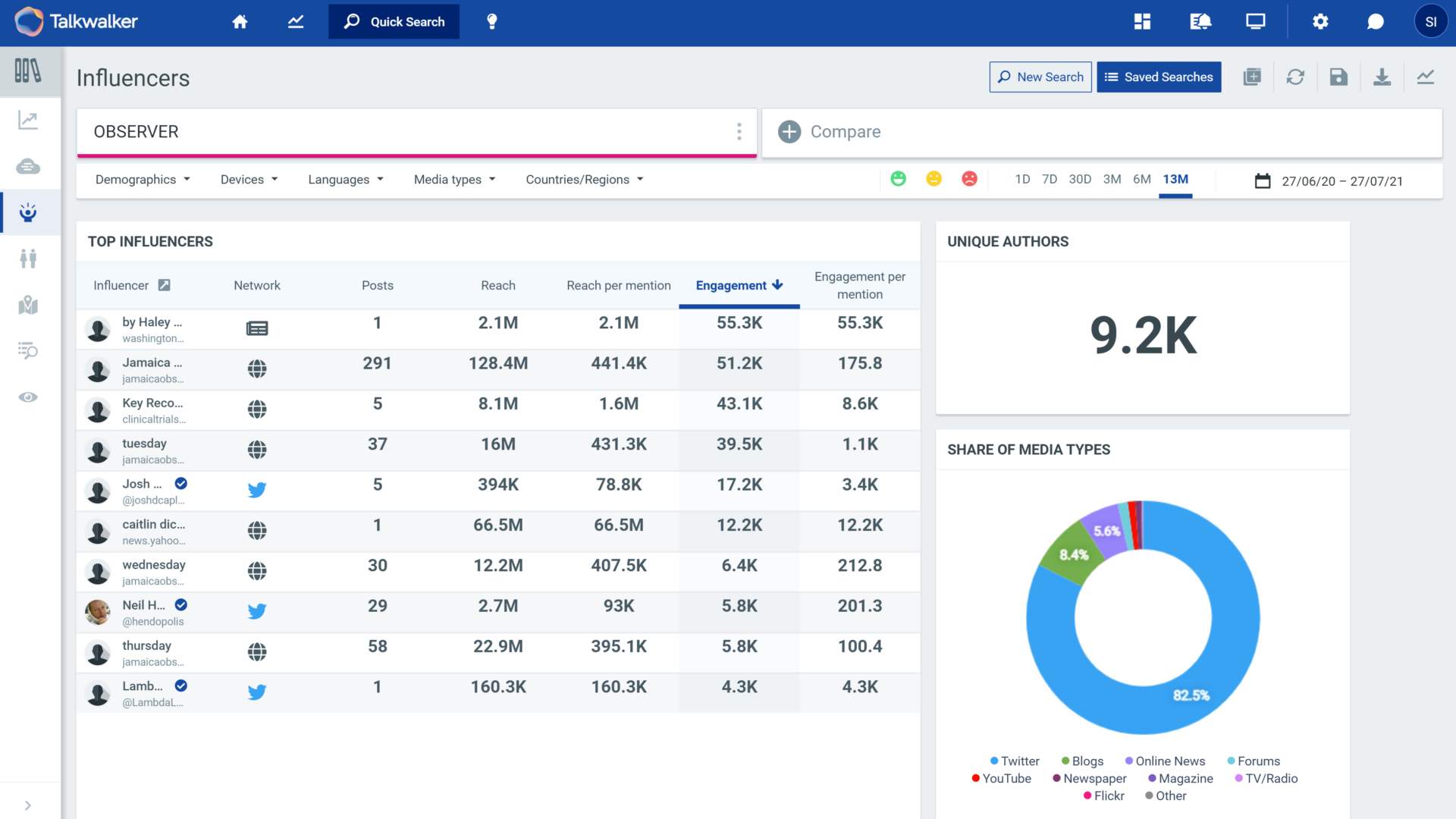Viewport: 1456px width, 819px height.
Task: Open the date range picker 27/06/20 – 27/07/21
Action: pyautogui.click(x=1329, y=180)
